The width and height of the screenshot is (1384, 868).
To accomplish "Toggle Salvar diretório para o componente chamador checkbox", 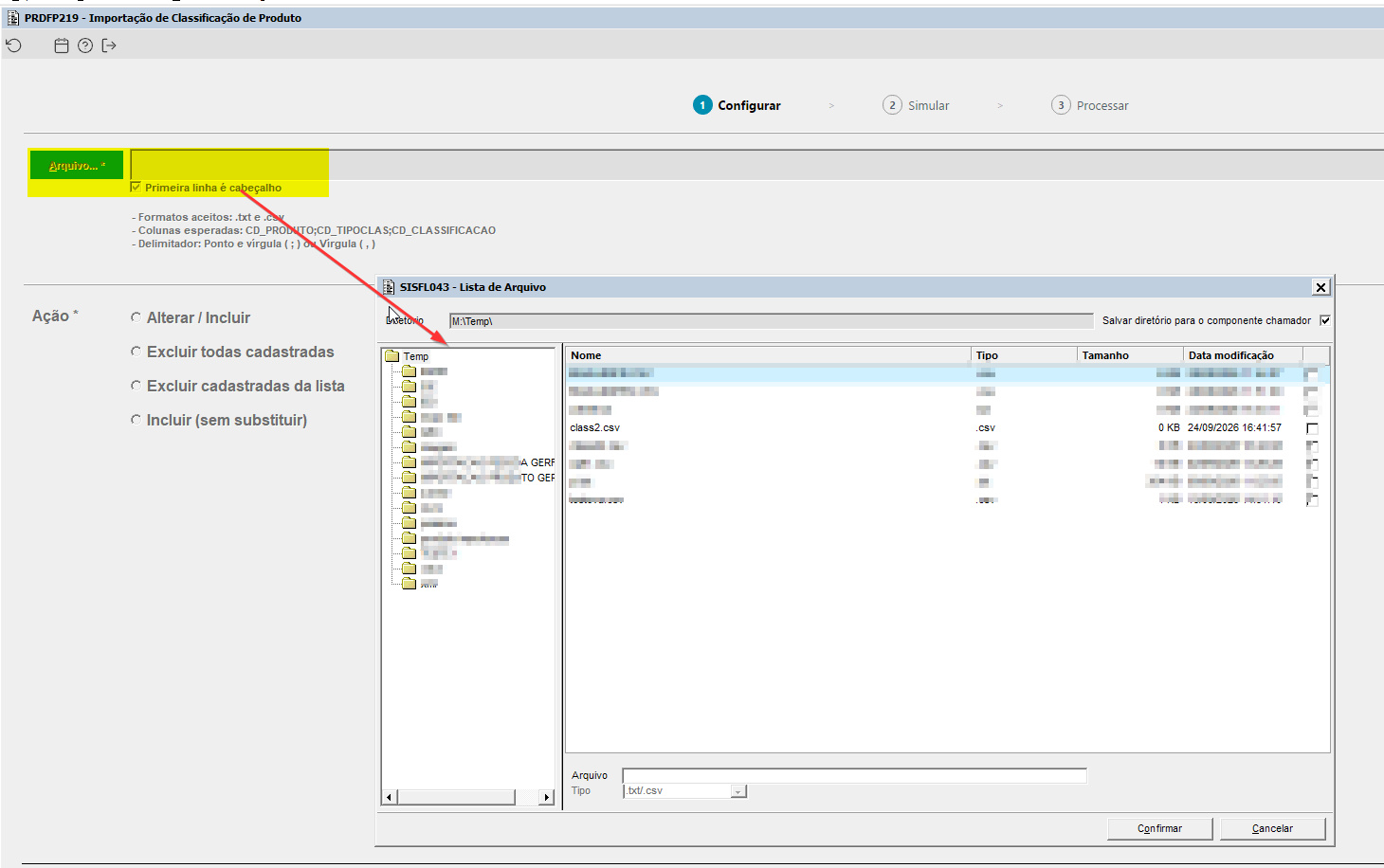I will (x=1325, y=320).
